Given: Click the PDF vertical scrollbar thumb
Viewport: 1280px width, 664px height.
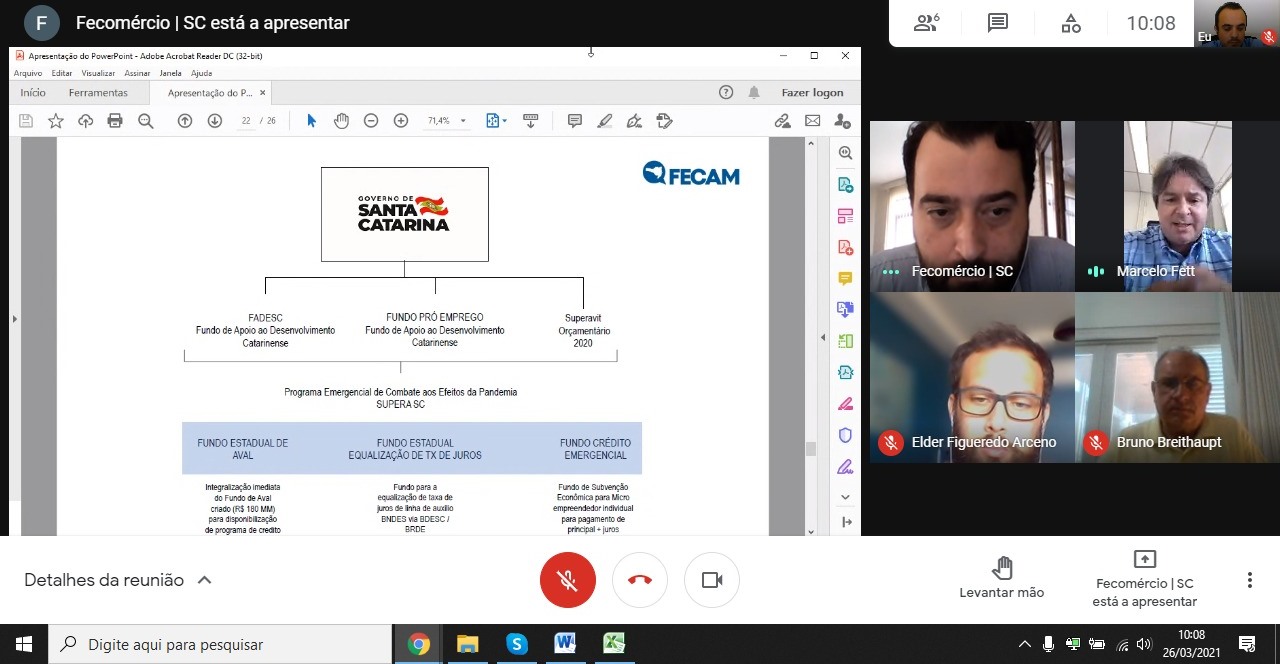Looking at the screenshot, I should coord(810,449).
